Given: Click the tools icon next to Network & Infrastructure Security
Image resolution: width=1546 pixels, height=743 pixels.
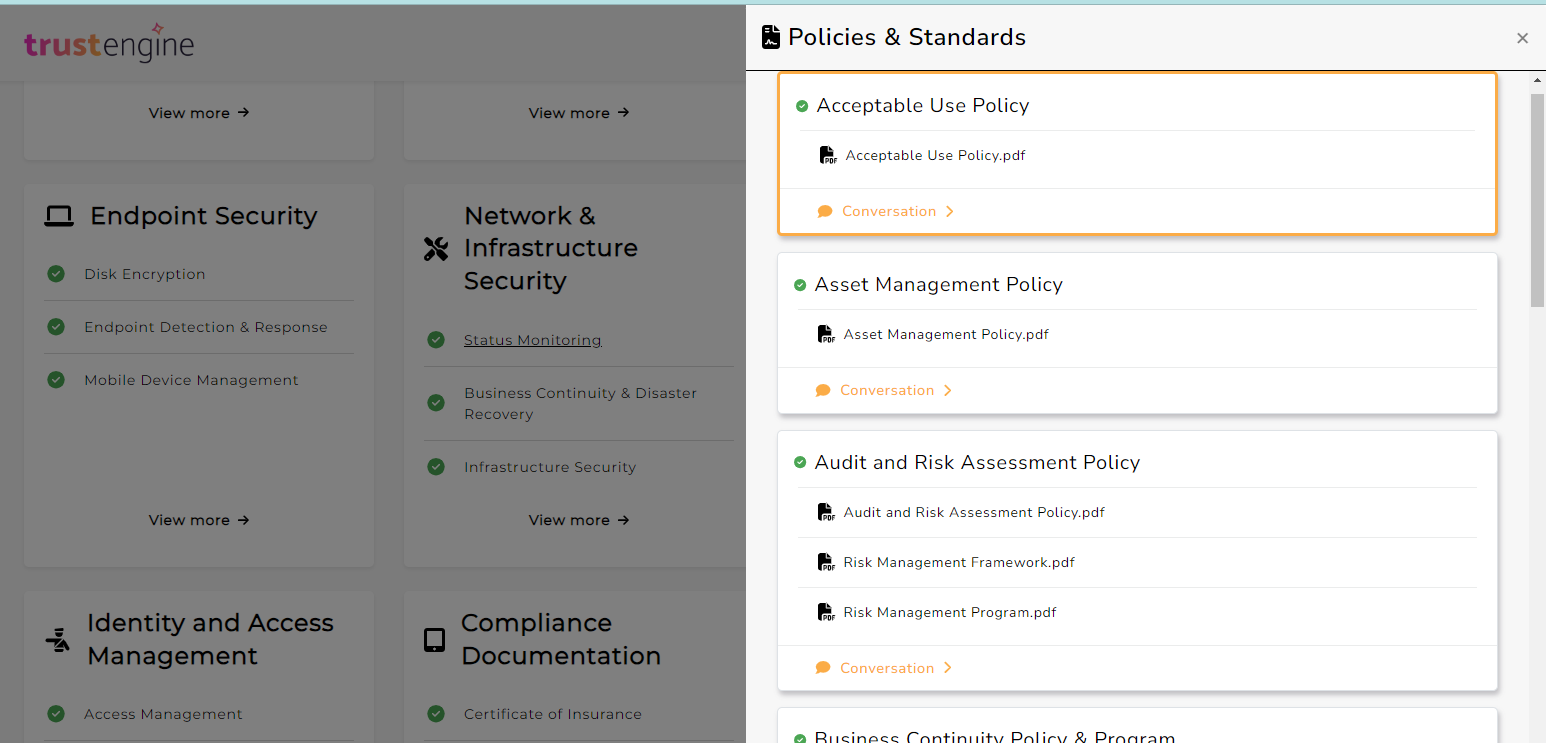Looking at the screenshot, I should point(436,249).
